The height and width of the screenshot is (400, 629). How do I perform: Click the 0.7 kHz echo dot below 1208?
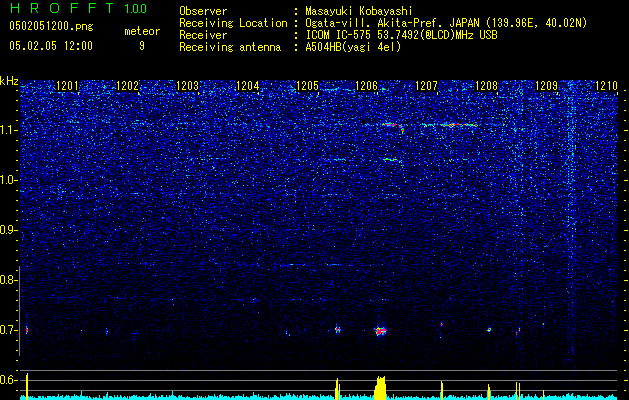click(x=489, y=330)
